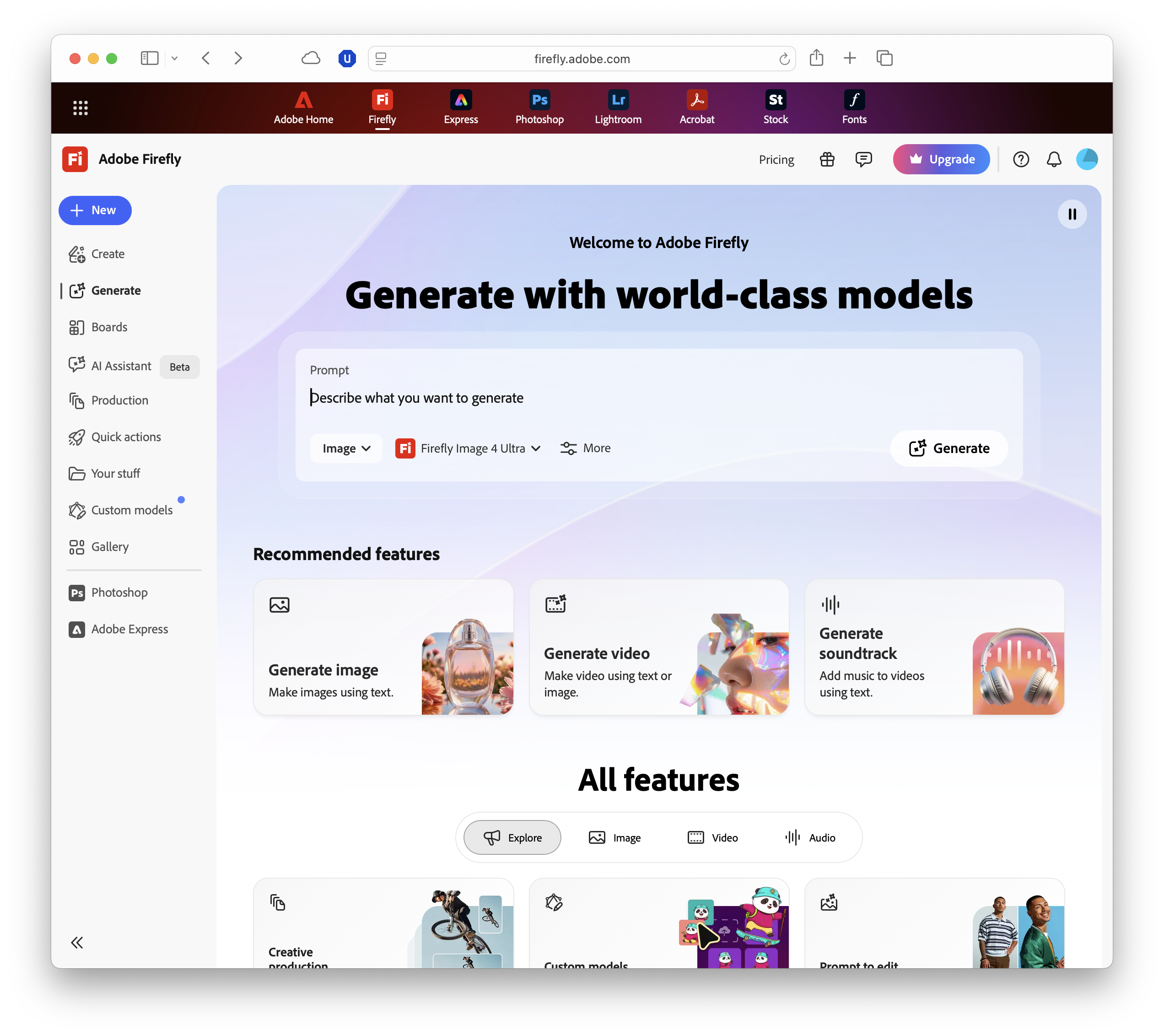Open the page reader menu in address bar
1164x1036 pixels.
click(x=381, y=59)
